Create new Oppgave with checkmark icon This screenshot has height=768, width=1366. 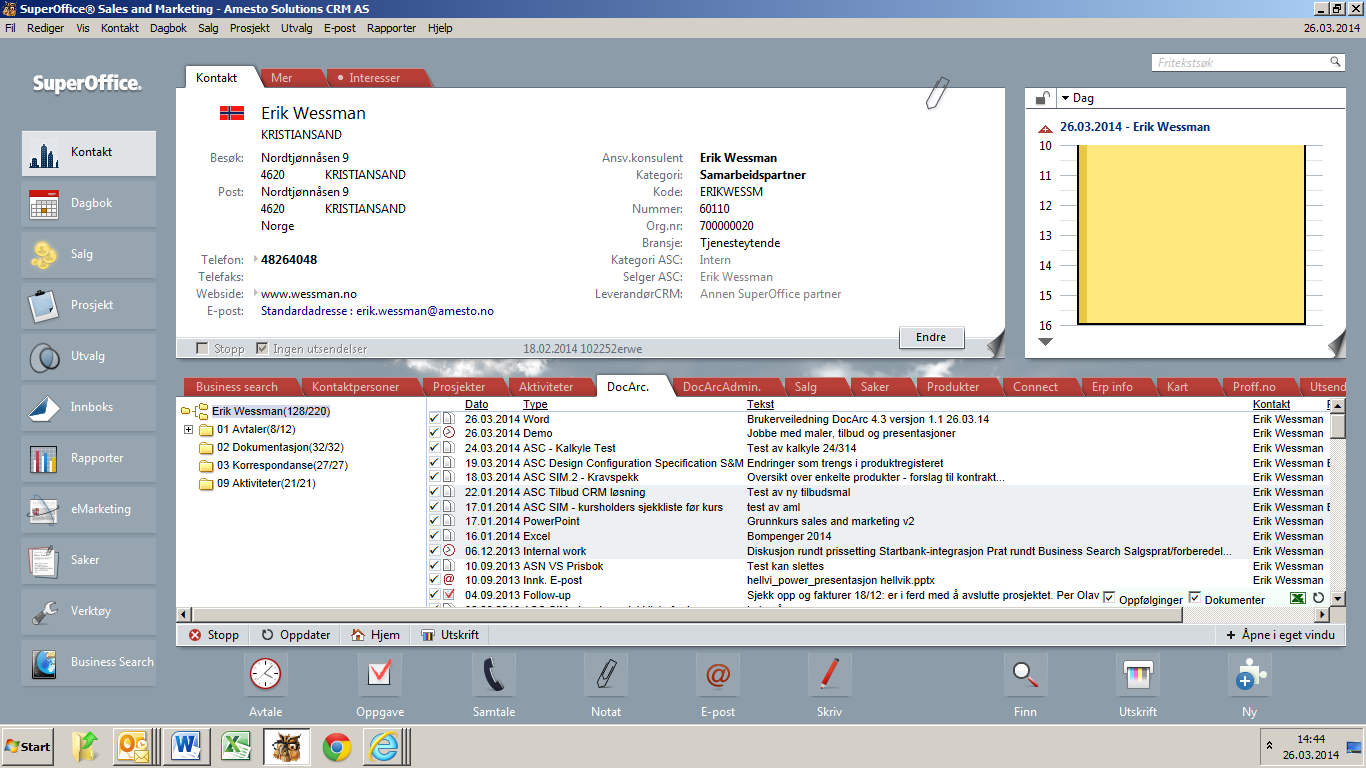[x=380, y=675]
